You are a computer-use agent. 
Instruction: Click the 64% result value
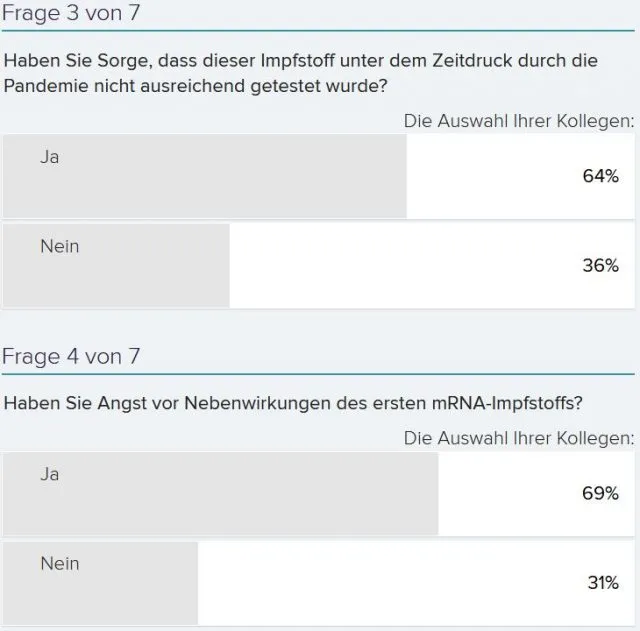(600, 176)
